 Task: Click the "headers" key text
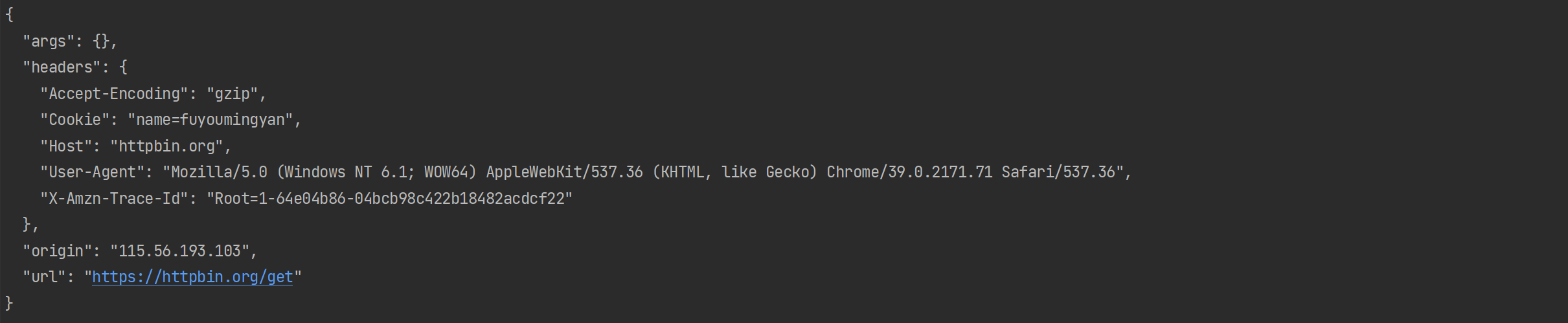62,67
